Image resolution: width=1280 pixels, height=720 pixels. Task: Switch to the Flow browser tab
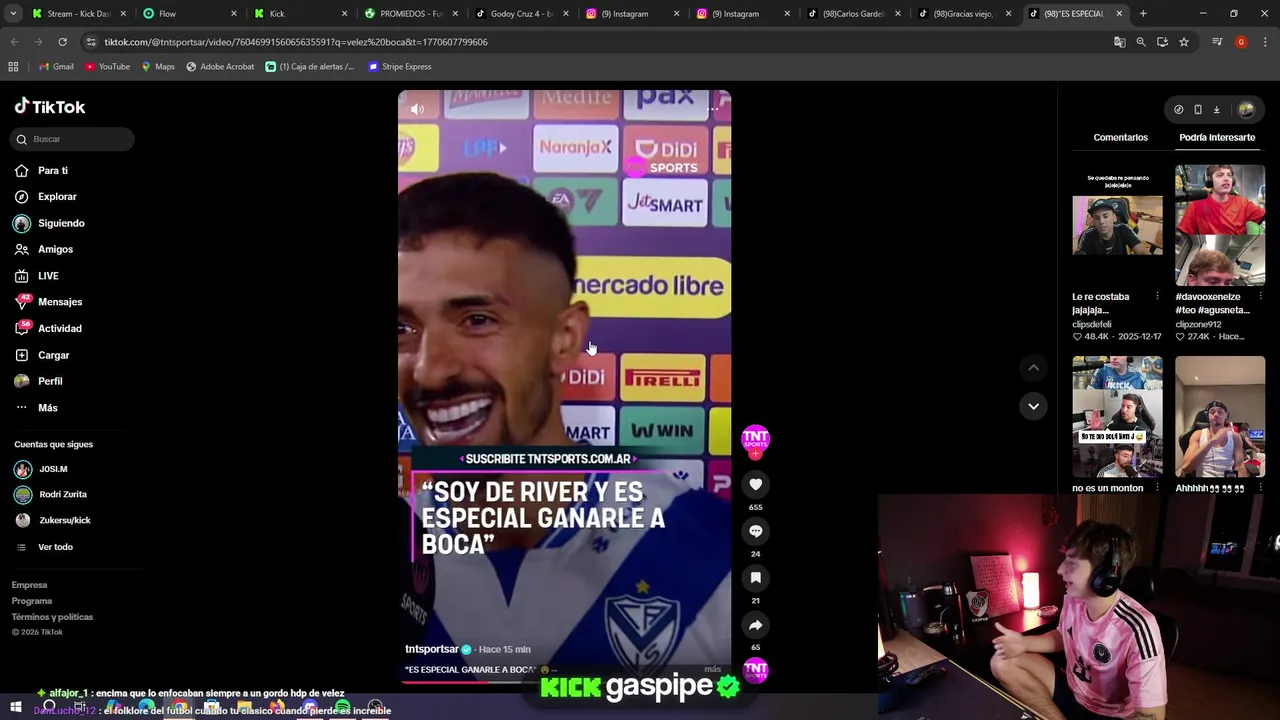coord(190,14)
